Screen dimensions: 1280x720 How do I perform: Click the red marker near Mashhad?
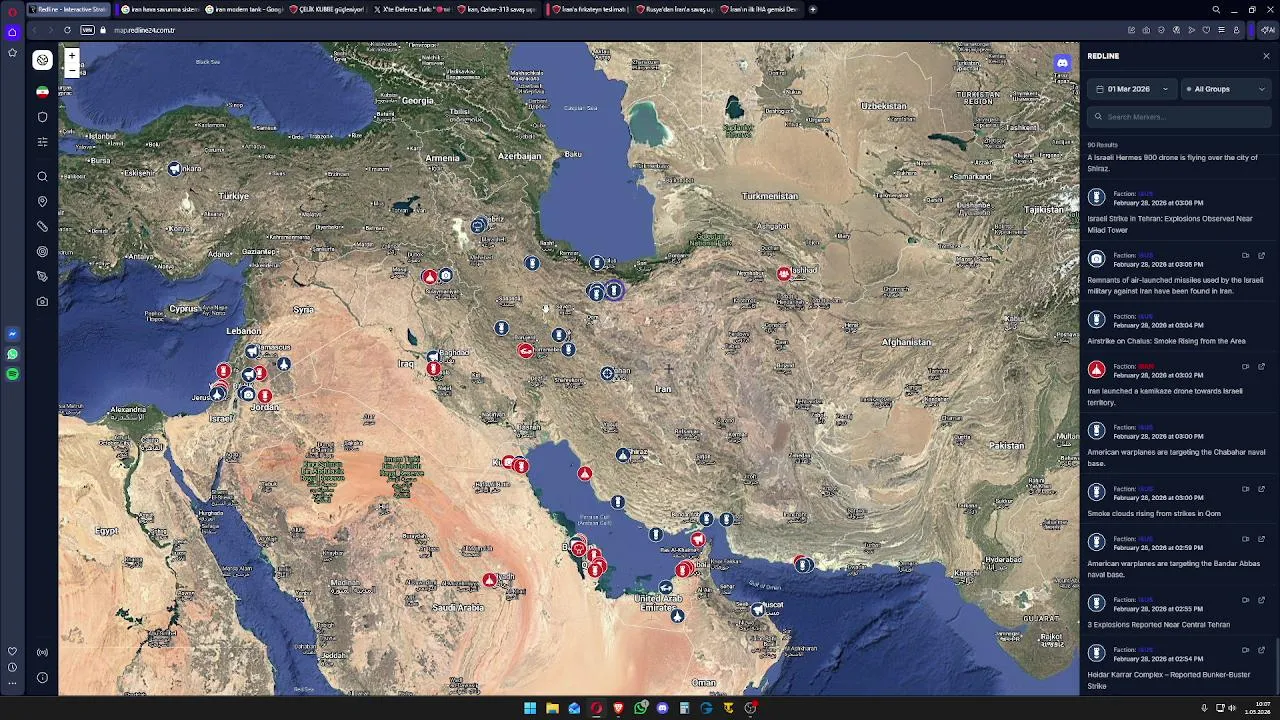(784, 274)
